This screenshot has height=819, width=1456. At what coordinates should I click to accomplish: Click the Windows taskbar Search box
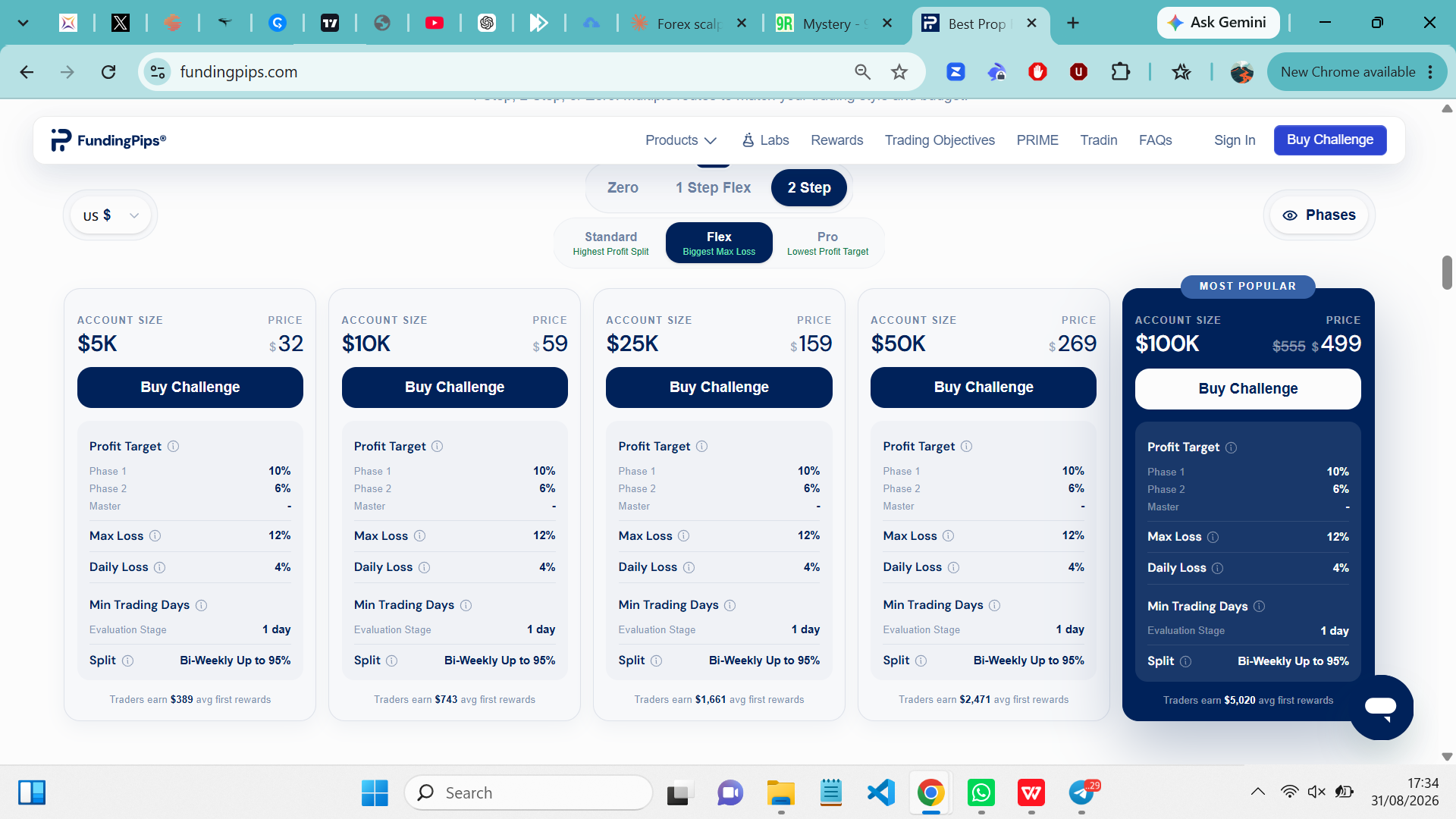pos(529,792)
